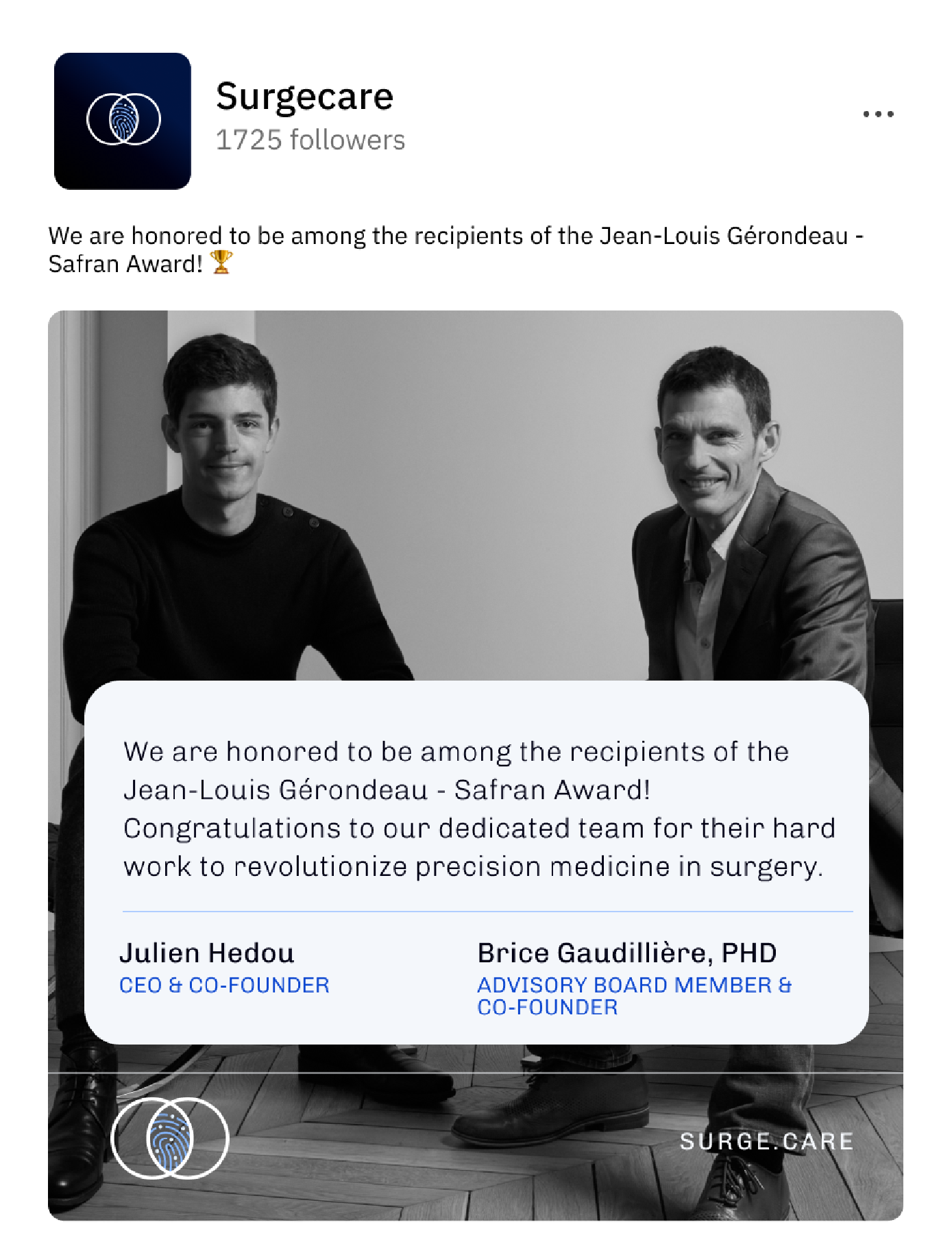
Task: Open the Surgecare company name link
Action: click(x=304, y=96)
